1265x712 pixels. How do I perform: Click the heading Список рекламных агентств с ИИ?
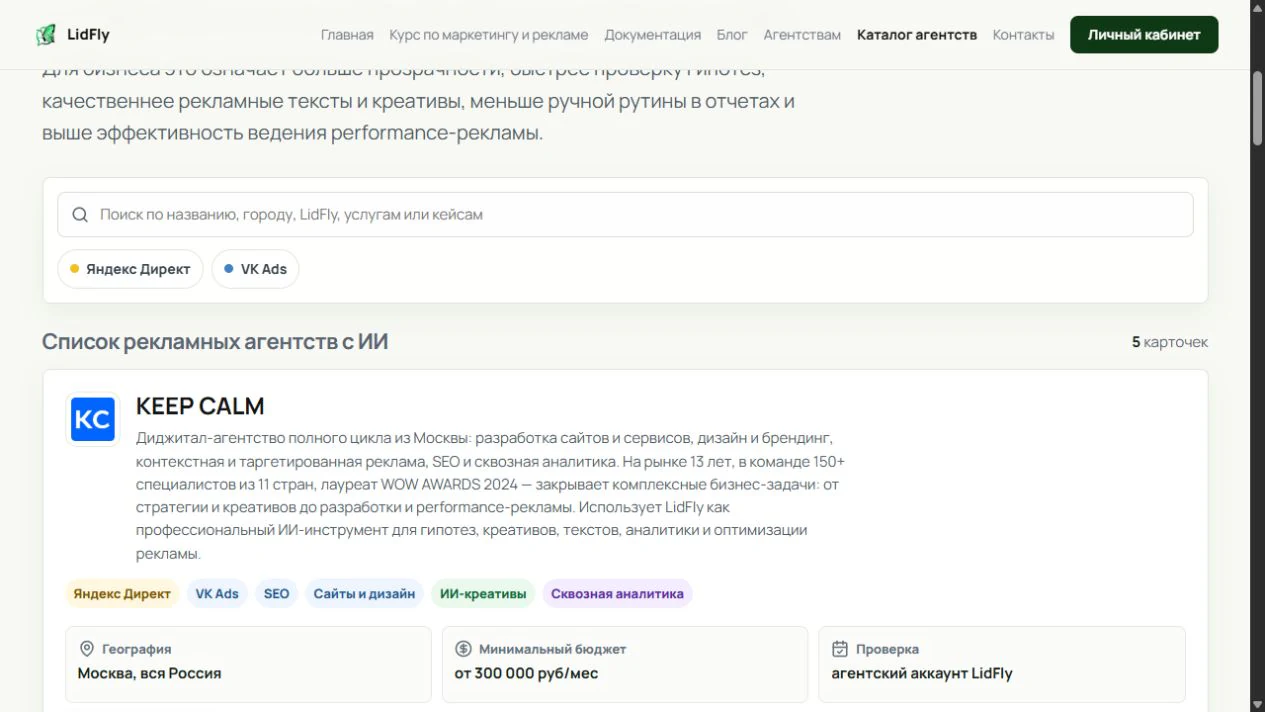[215, 342]
